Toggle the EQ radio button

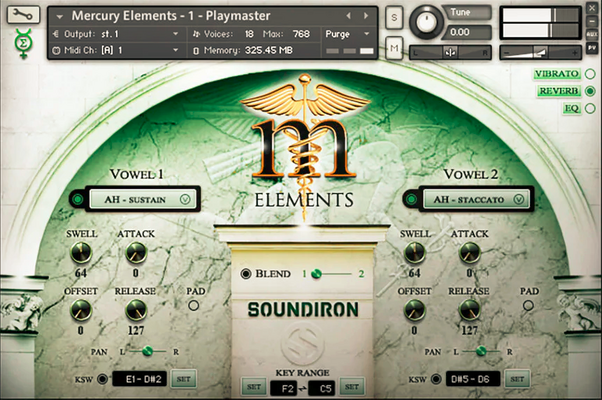(590, 109)
